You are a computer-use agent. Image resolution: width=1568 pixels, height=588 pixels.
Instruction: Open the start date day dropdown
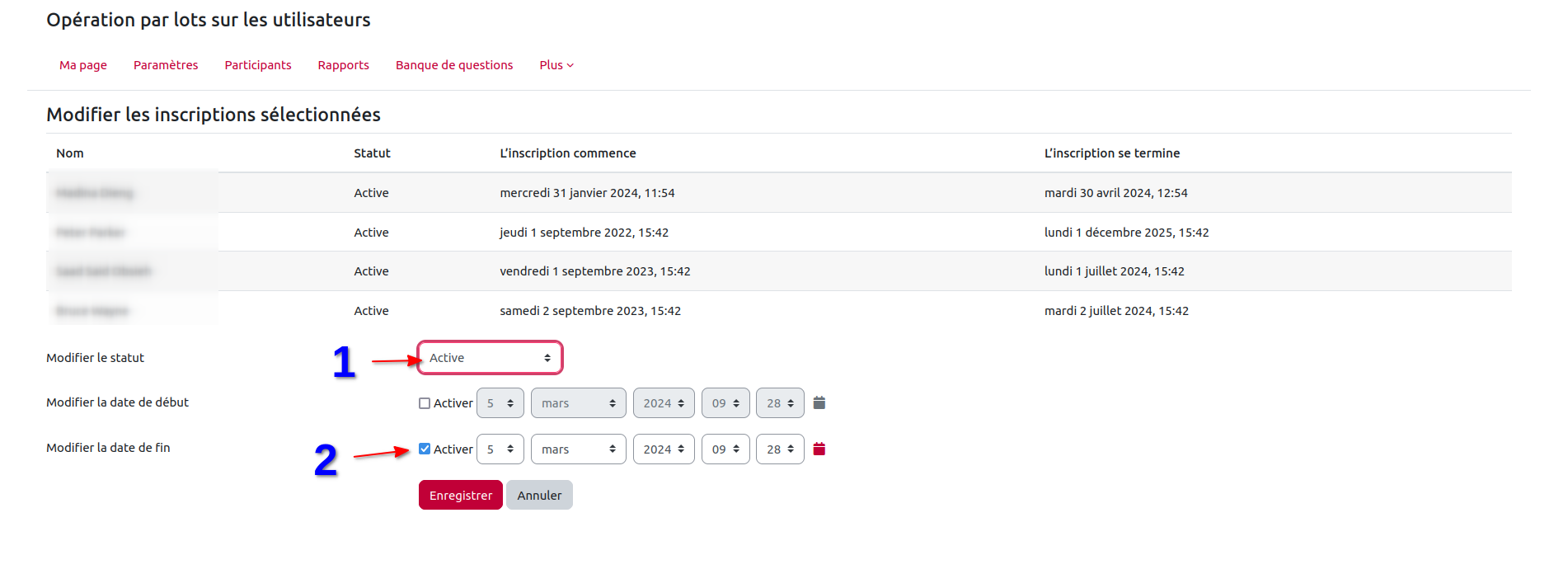(x=500, y=403)
